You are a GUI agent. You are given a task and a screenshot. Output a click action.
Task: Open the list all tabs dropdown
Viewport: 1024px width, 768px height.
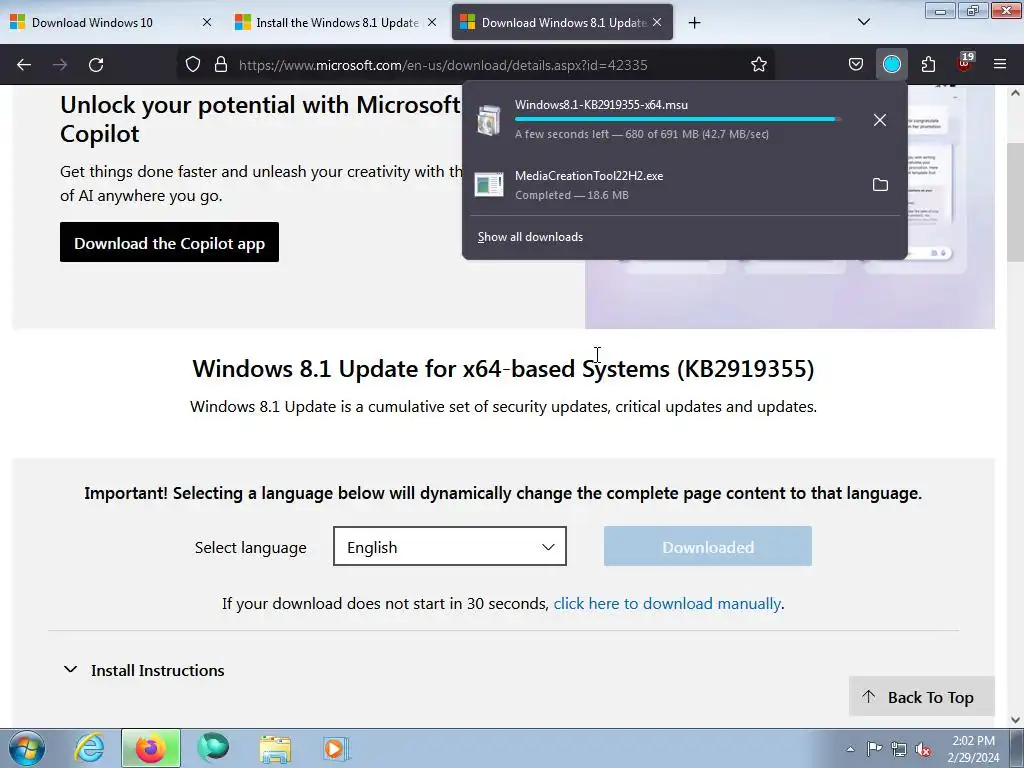pyautogui.click(x=863, y=22)
